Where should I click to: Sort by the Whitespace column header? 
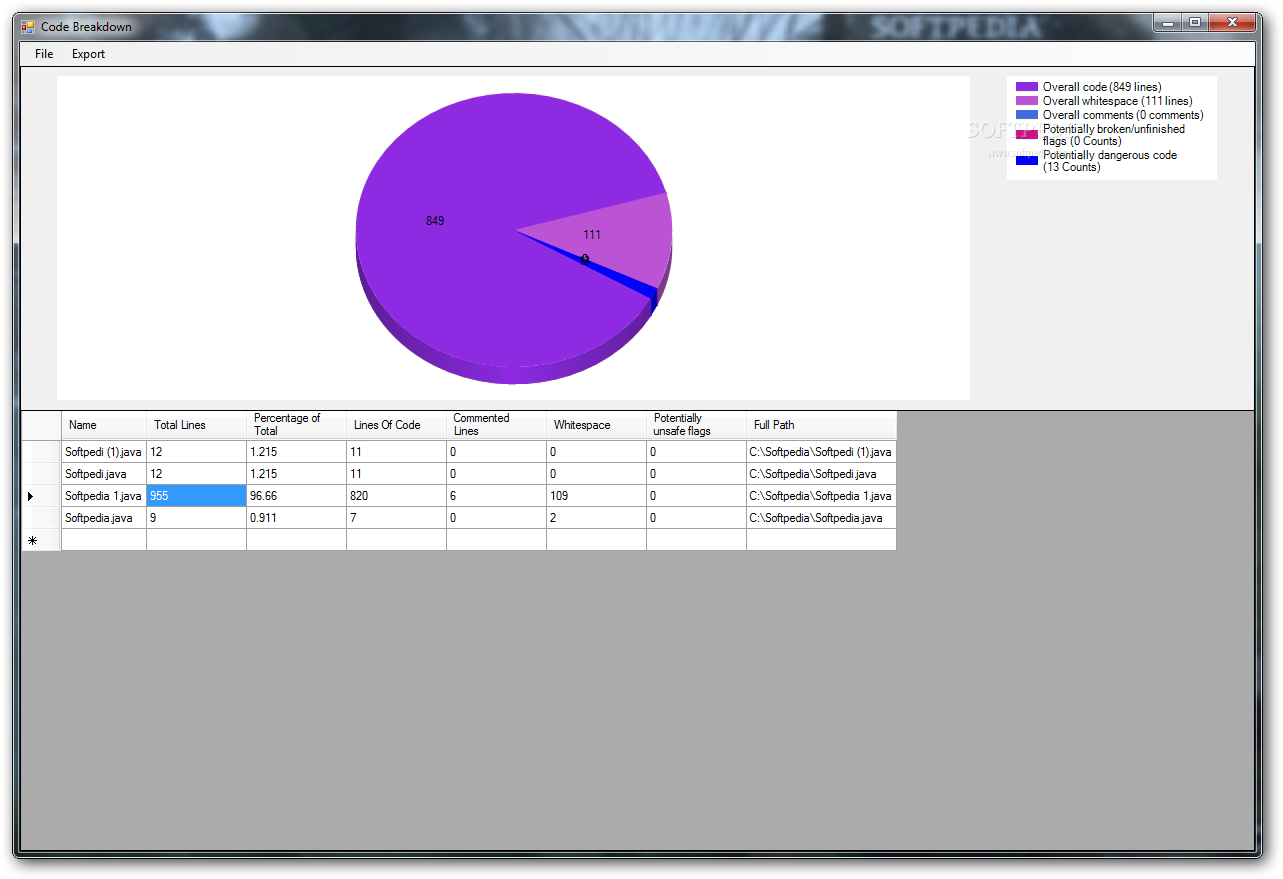(596, 425)
